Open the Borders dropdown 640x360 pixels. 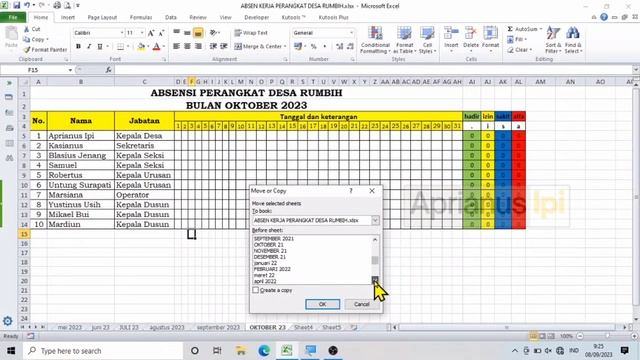(128, 47)
